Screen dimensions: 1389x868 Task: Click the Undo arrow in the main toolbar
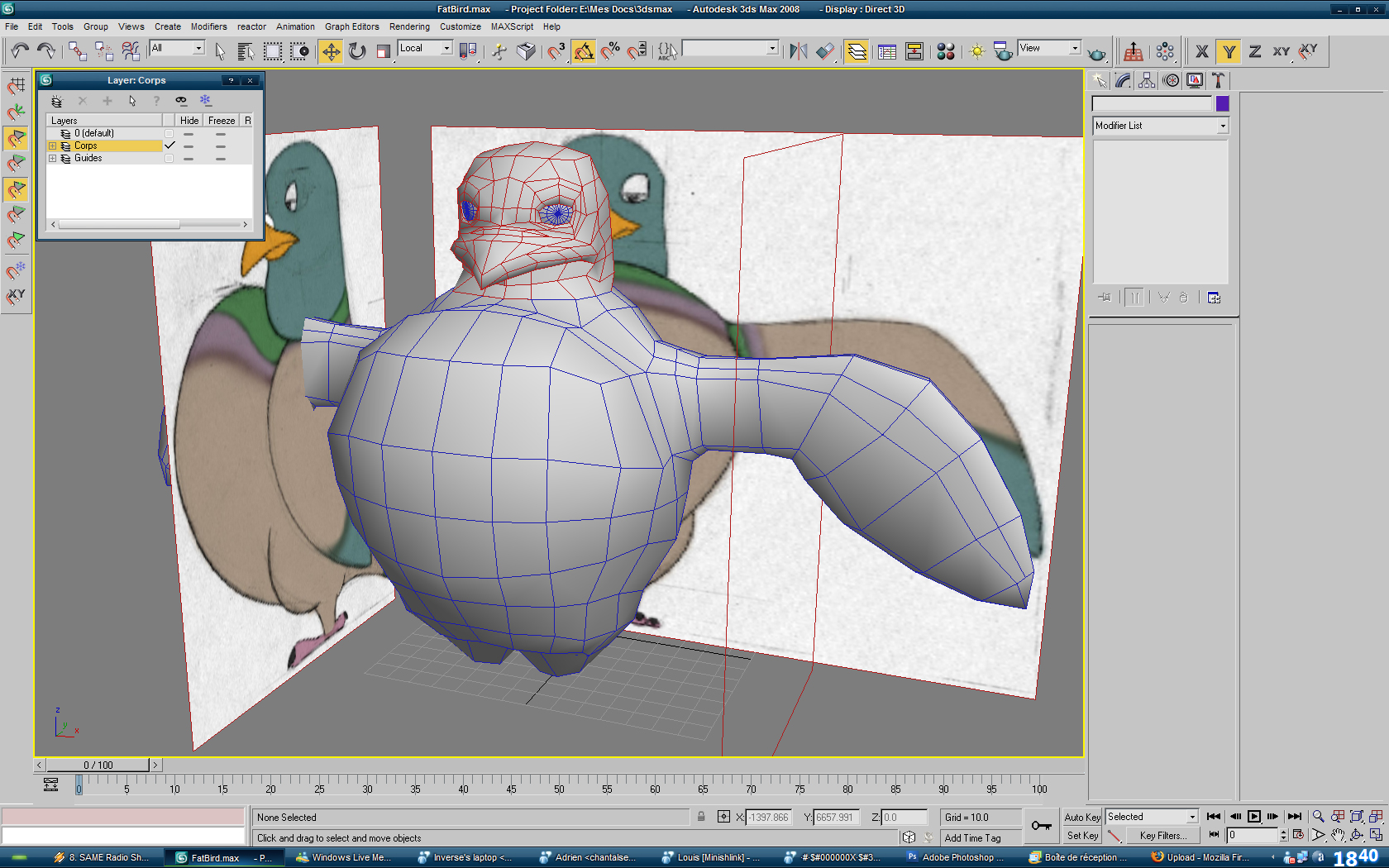20,51
